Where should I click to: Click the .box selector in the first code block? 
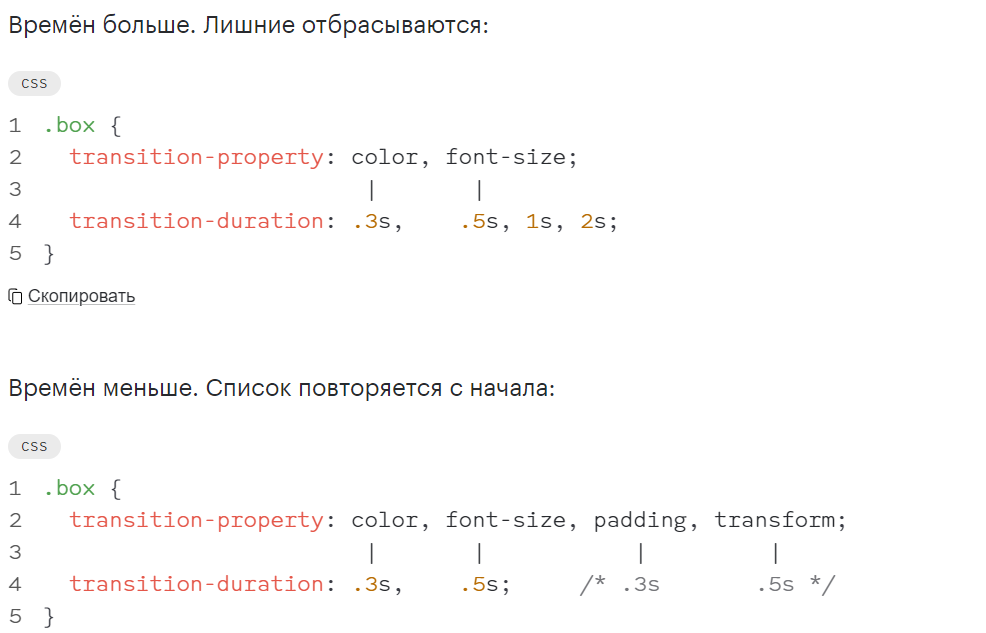click(69, 125)
